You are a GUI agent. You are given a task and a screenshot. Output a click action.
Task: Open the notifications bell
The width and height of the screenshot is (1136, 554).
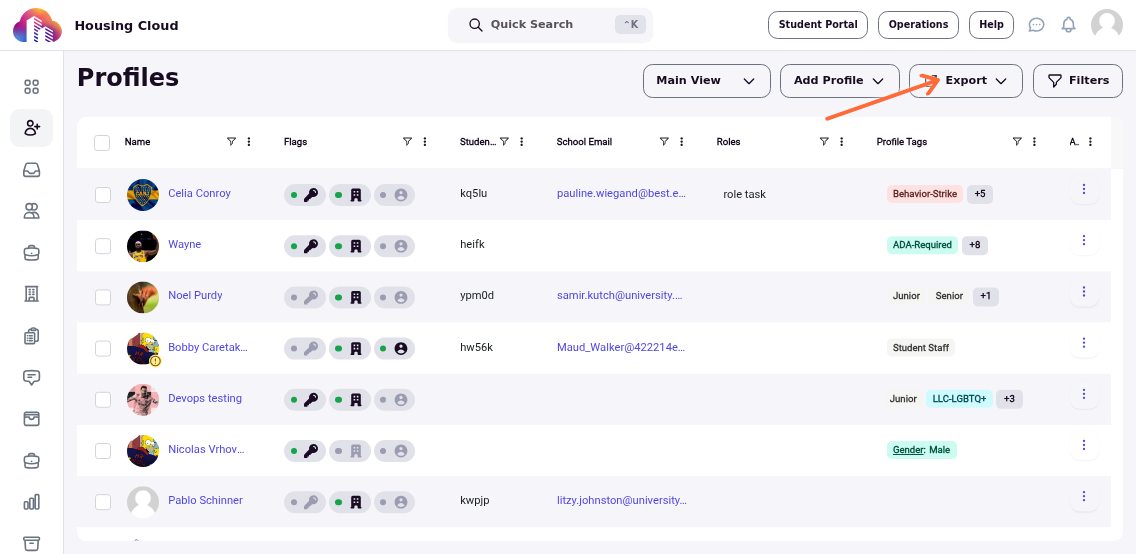coord(1069,25)
